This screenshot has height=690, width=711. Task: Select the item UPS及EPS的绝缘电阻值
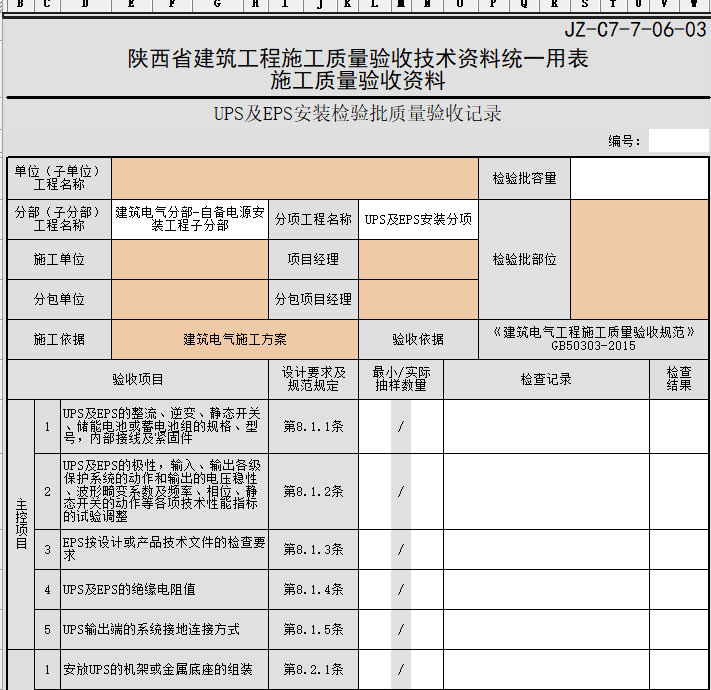coord(165,589)
